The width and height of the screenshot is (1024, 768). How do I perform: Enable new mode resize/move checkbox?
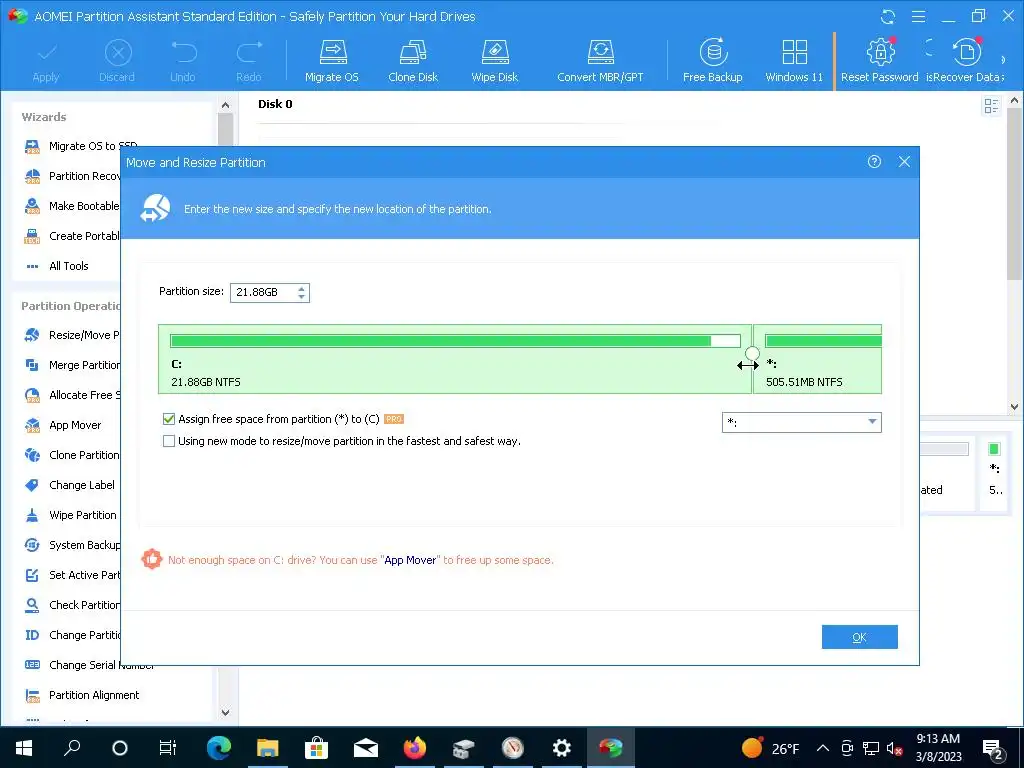pyautogui.click(x=168, y=441)
